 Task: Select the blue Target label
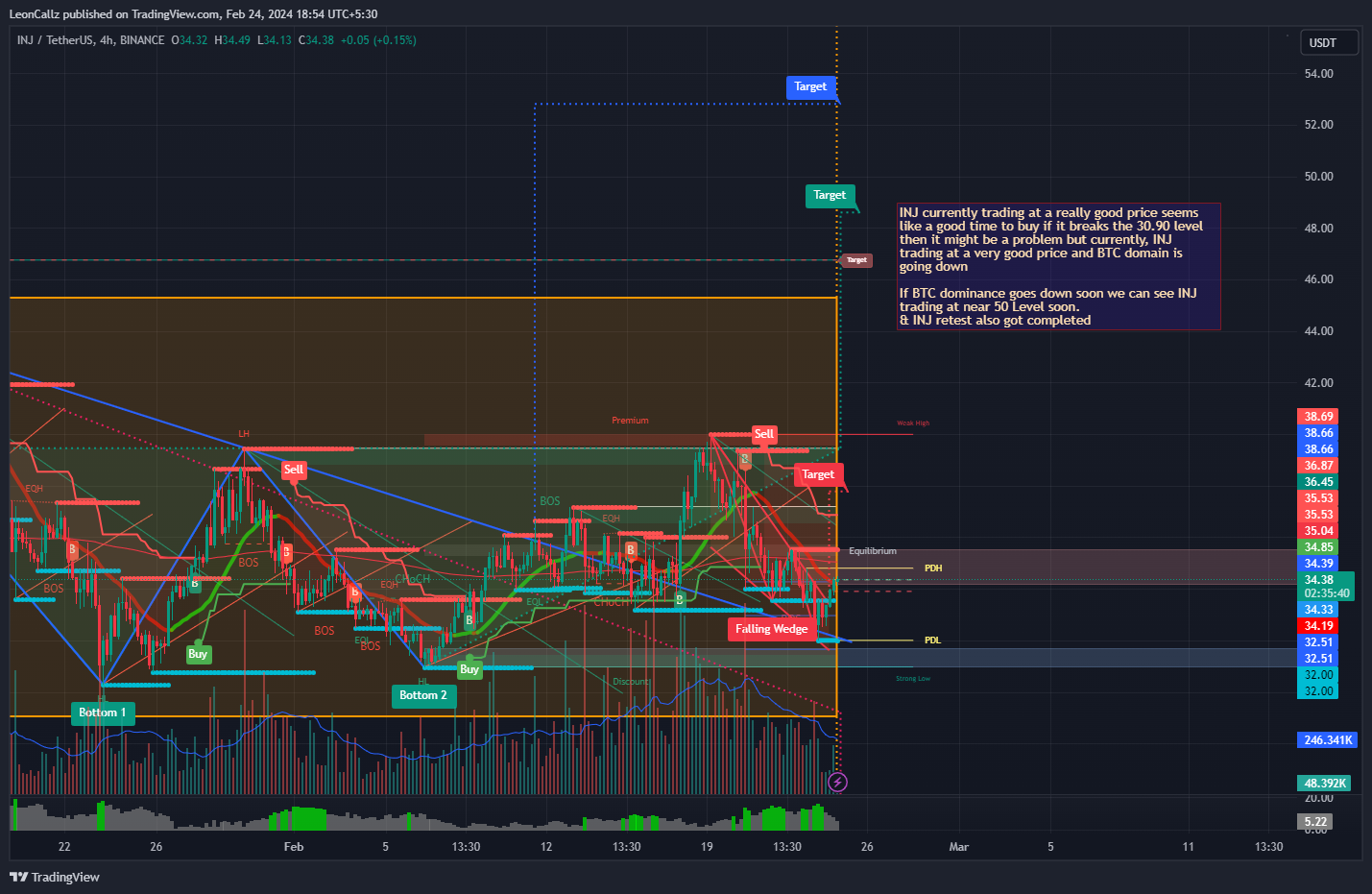click(810, 87)
